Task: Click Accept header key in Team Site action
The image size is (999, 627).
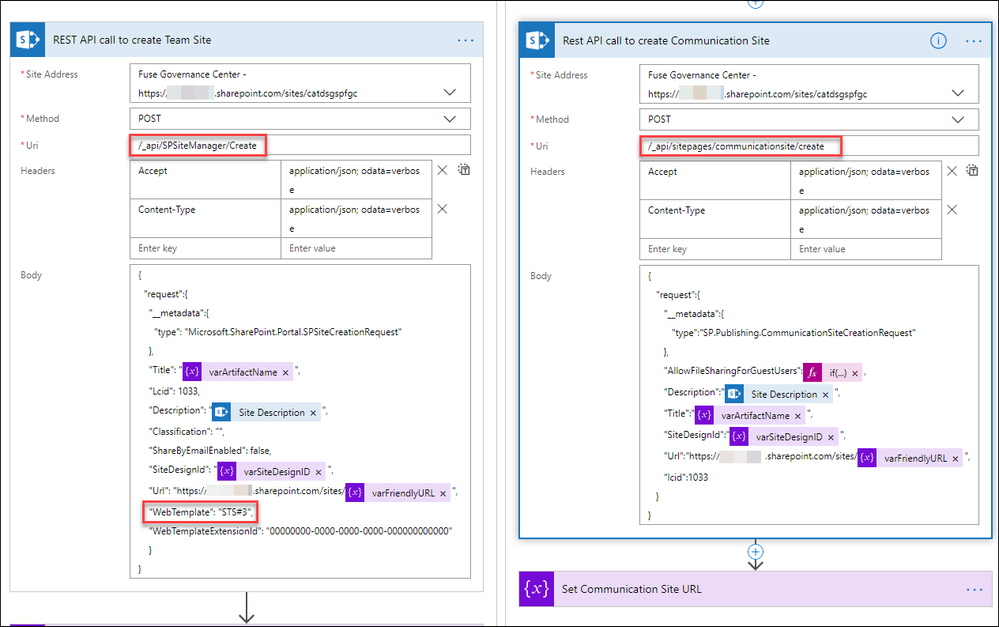Action: [205, 180]
